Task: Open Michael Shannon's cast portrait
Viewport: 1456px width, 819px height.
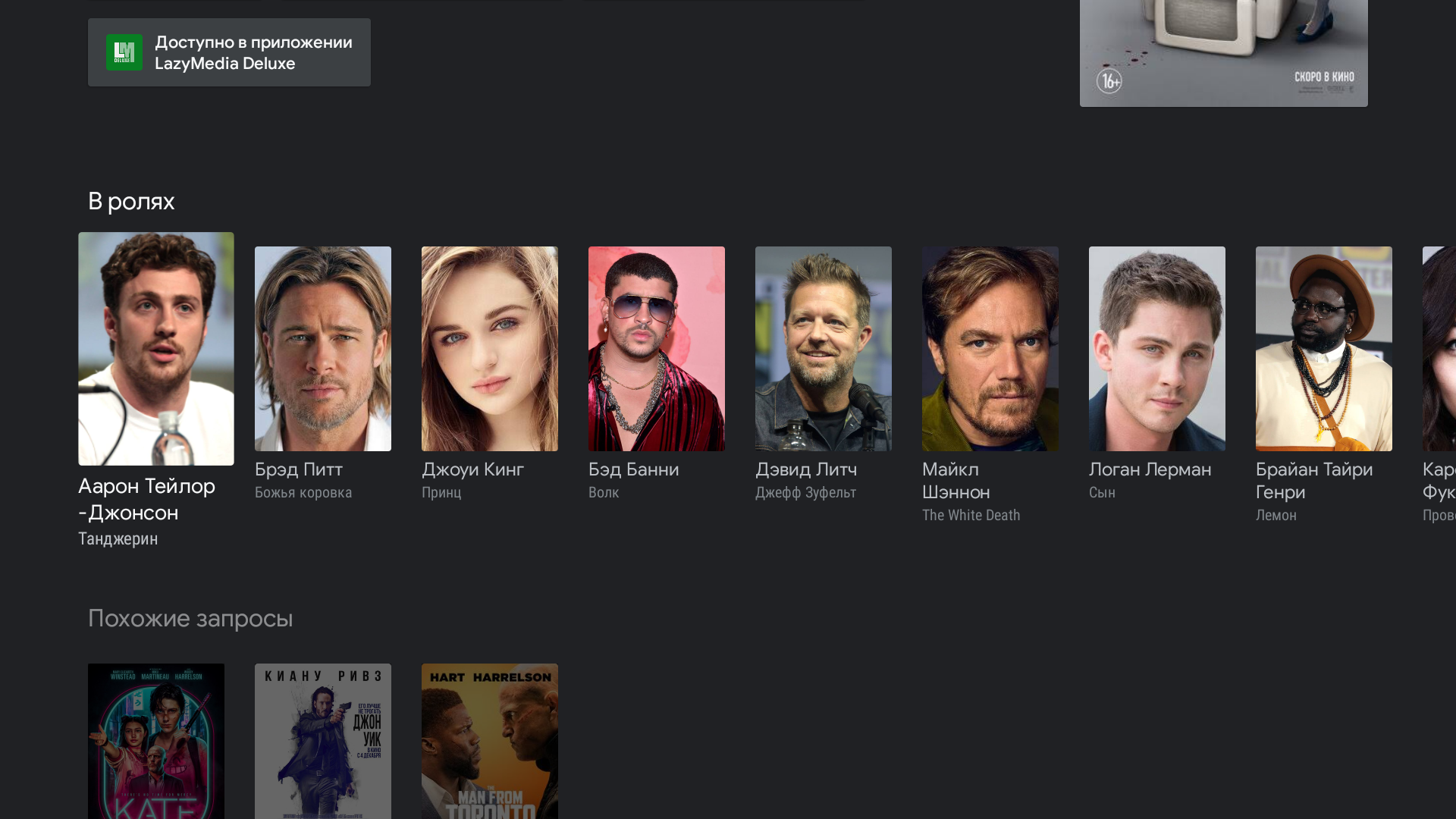Action: [990, 349]
